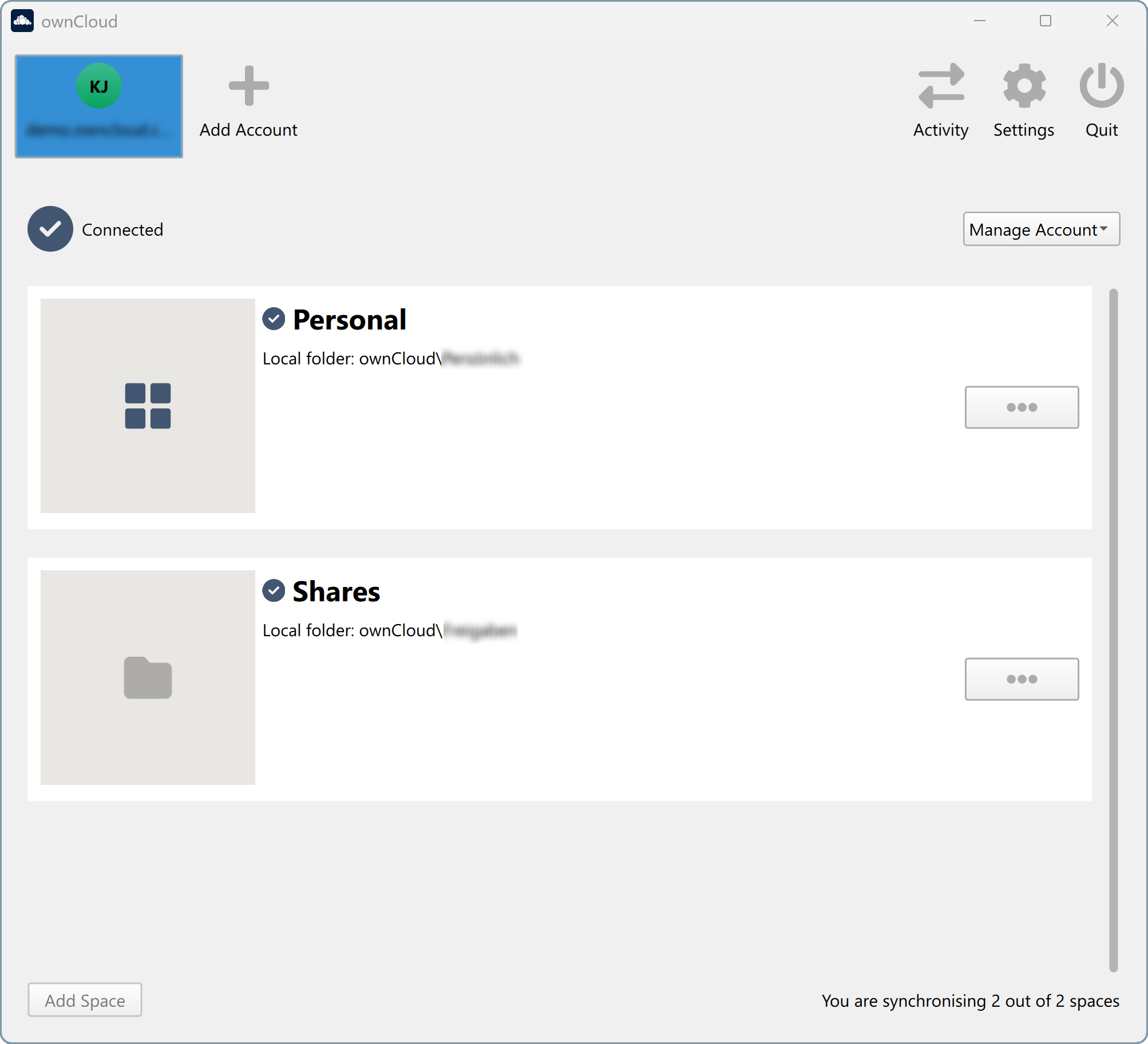Click the Personal space local folder path
Image resolution: width=1148 pixels, height=1044 pixels.
click(x=391, y=359)
